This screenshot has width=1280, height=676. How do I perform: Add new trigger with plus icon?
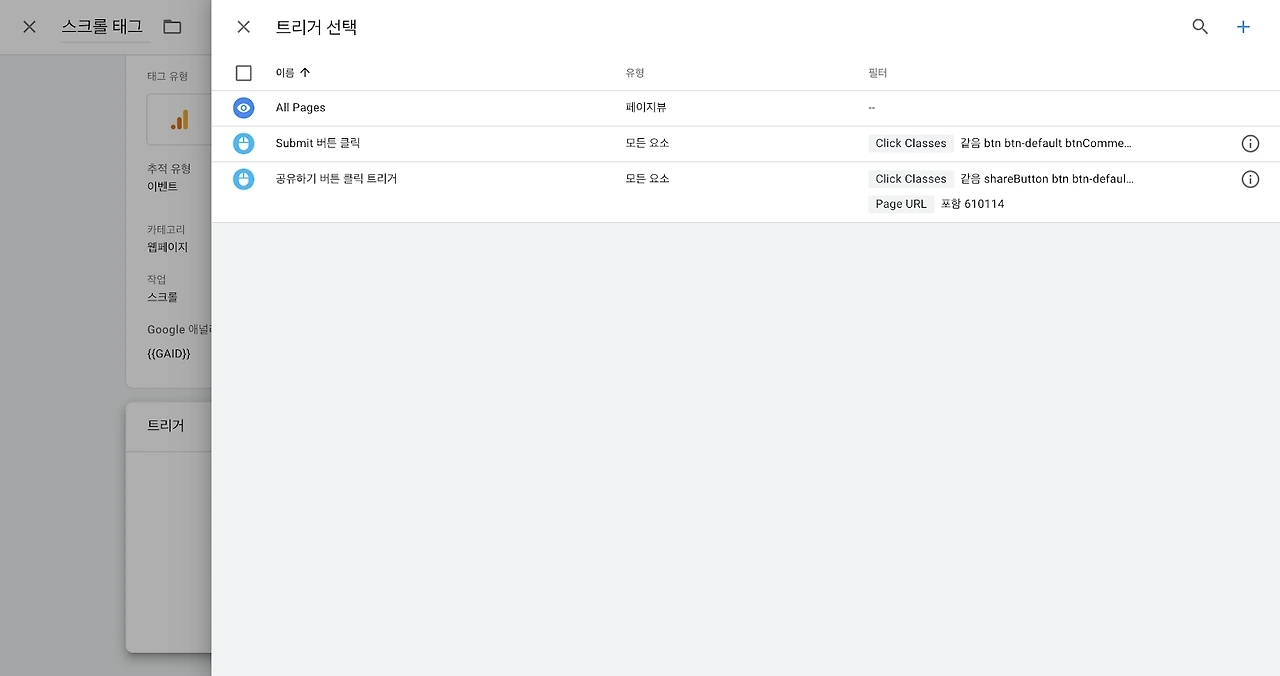[1243, 27]
